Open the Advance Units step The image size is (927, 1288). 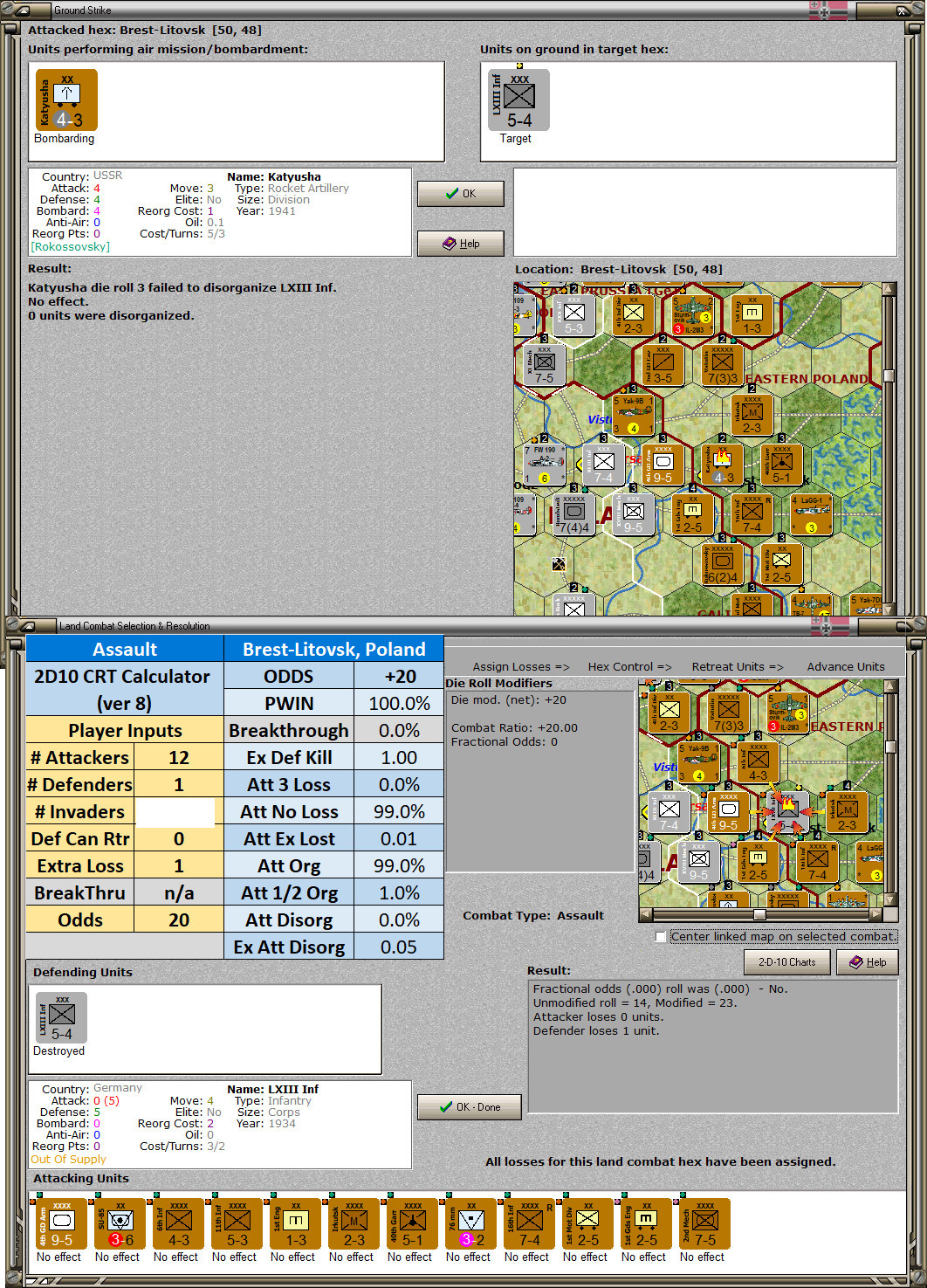(x=846, y=666)
